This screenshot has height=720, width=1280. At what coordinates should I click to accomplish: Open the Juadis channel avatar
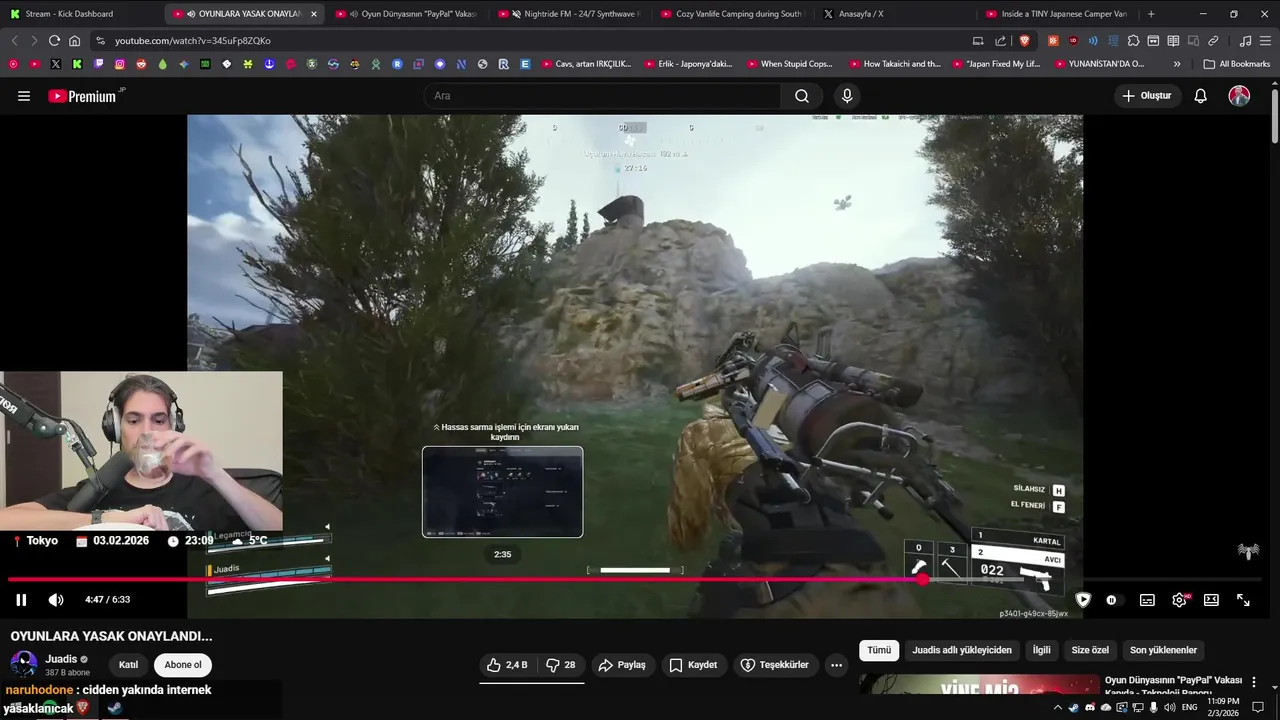point(24,665)
